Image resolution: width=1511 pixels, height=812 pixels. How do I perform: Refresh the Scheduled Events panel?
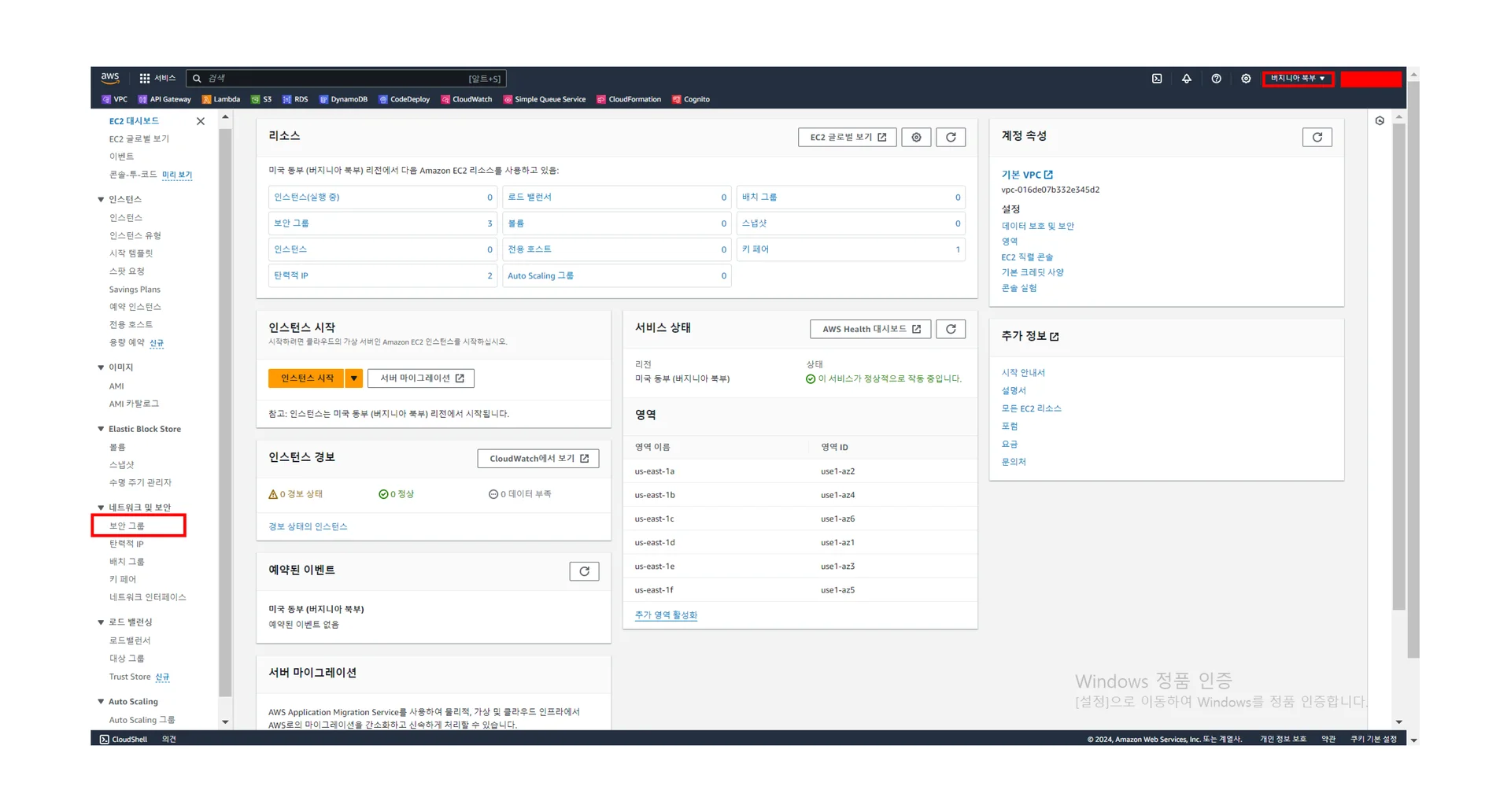point(584,571)
